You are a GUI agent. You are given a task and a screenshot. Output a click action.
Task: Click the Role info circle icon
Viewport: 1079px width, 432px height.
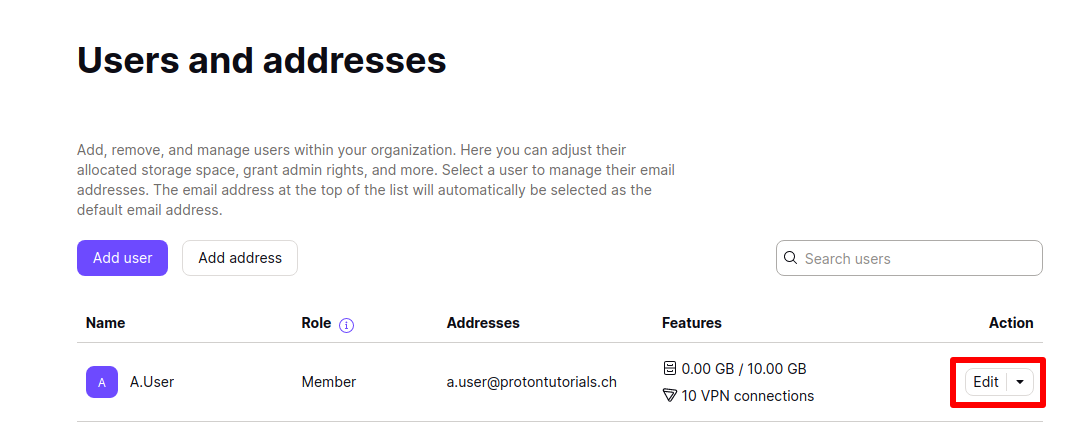click(x=347, y=325)
